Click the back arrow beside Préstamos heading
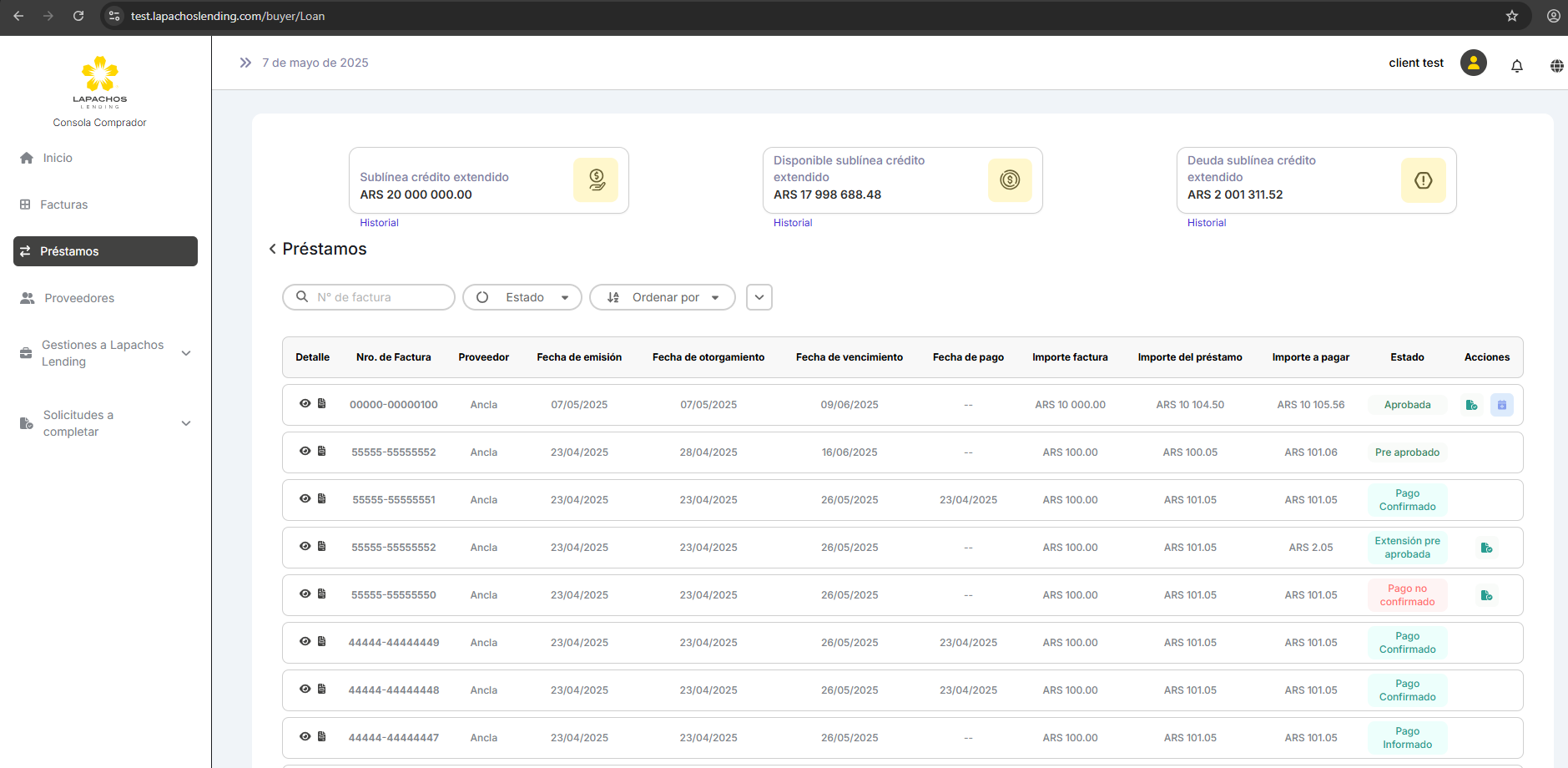This screenshot has height=768, width=1568. (x=272, y=249)
